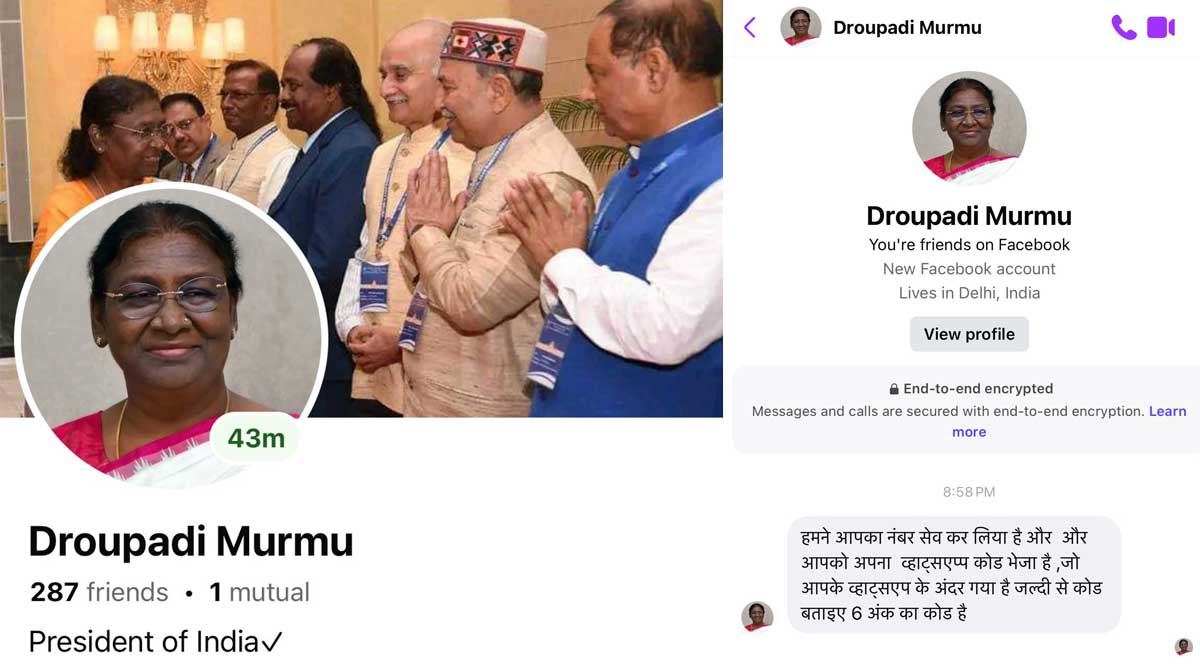Click the sender avatar beside the Hindi message

[757, 617]
